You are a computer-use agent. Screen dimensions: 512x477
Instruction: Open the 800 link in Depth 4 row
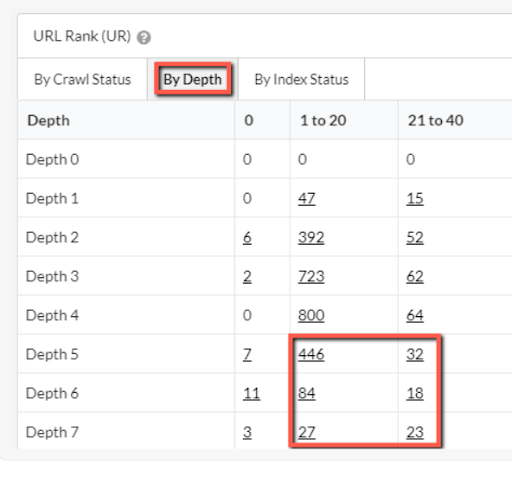pos(311,315)
